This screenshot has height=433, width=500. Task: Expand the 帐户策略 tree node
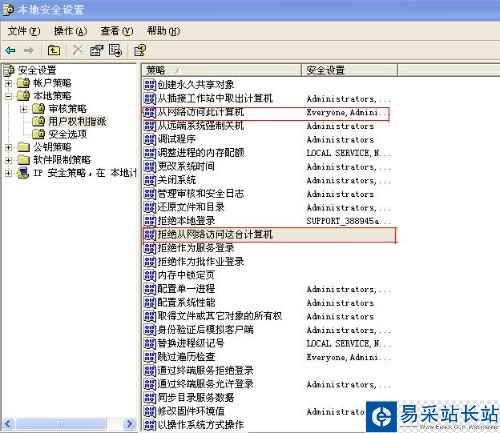(9, 83)
